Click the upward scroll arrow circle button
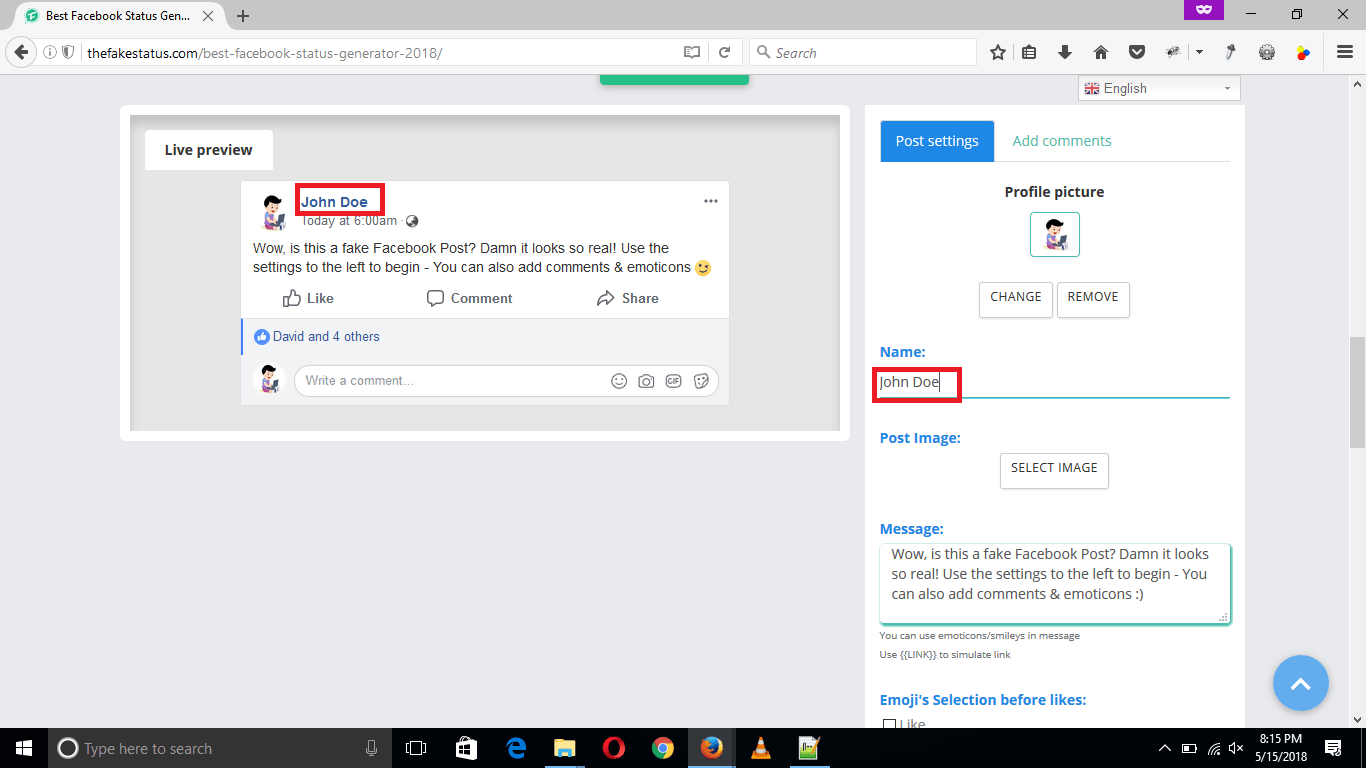Screen dimensions: 1366x768 point(1301,683)
